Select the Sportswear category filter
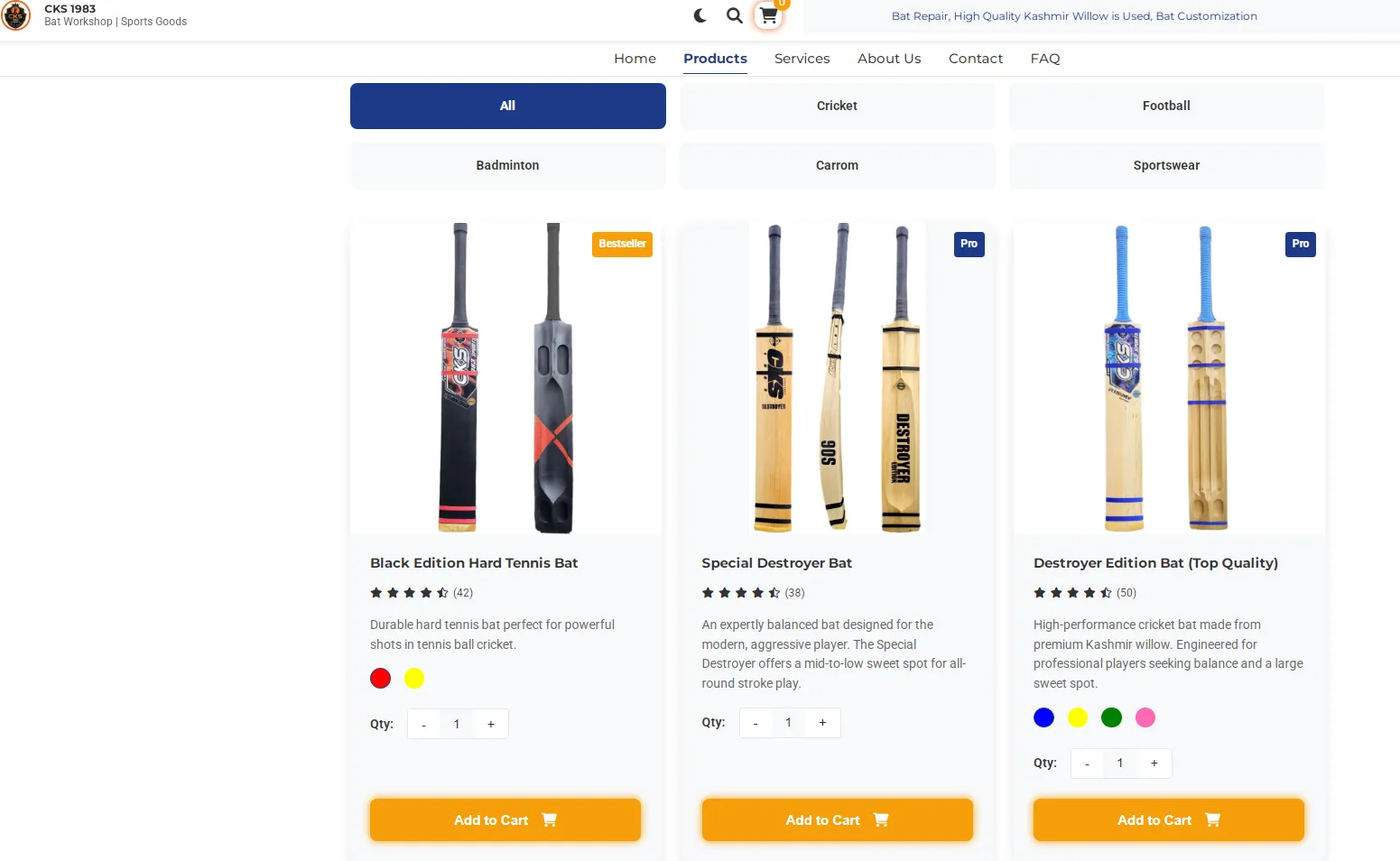The image size is (1400, 861). [x=1166, y=165]
